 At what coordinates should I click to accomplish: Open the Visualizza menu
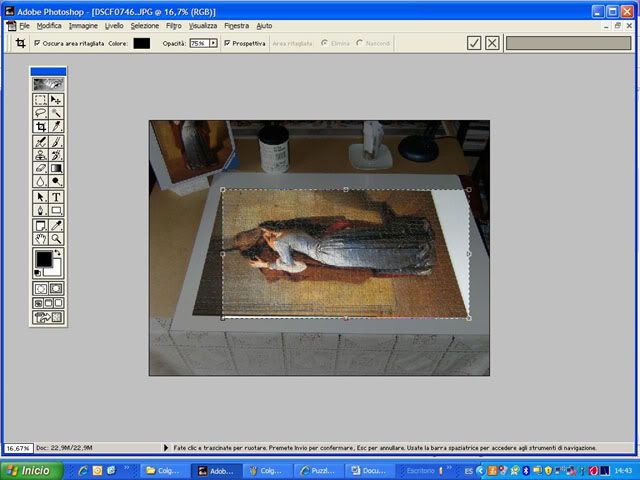[x=203, y=26]
